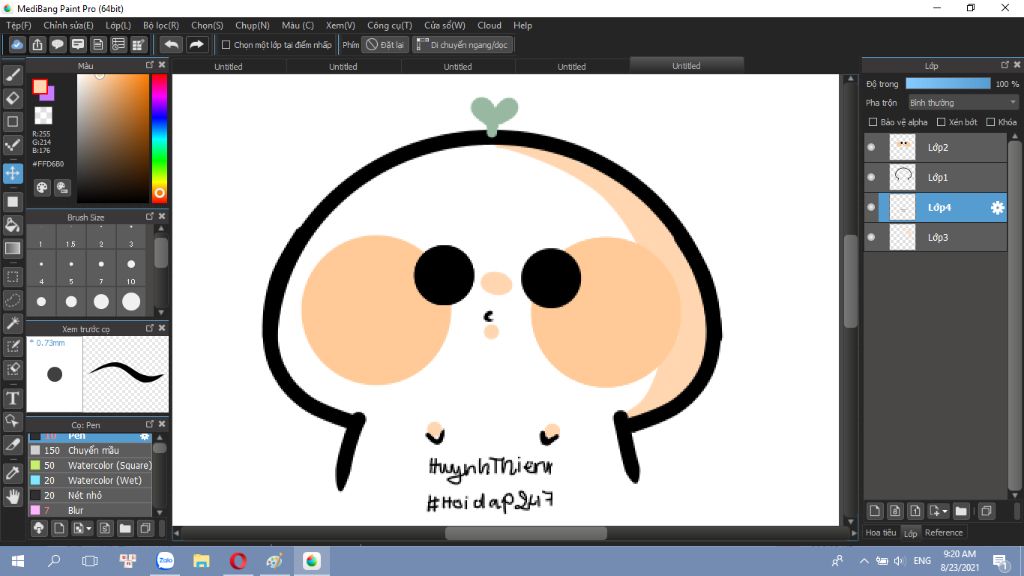Select the Text tool
The width and height of the screenshot is (1024, 576).
(x=12, y=398)
